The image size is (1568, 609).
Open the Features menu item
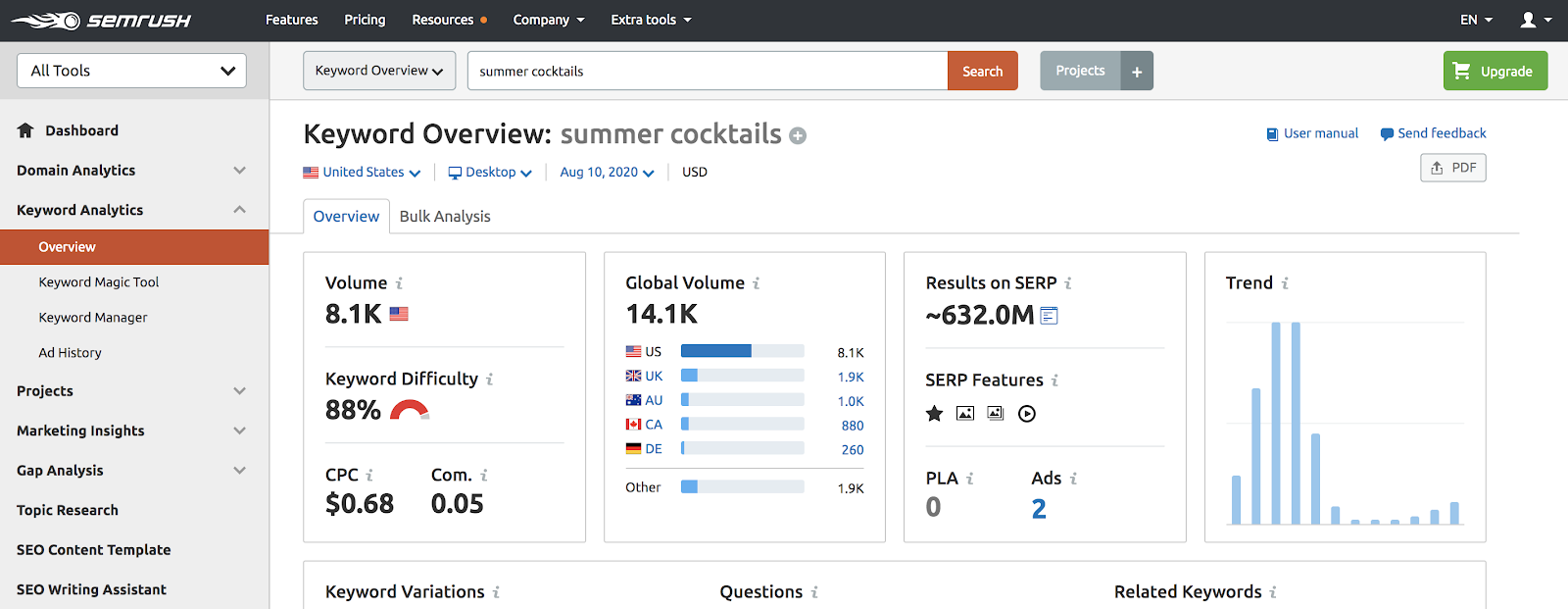coord(292,20)
